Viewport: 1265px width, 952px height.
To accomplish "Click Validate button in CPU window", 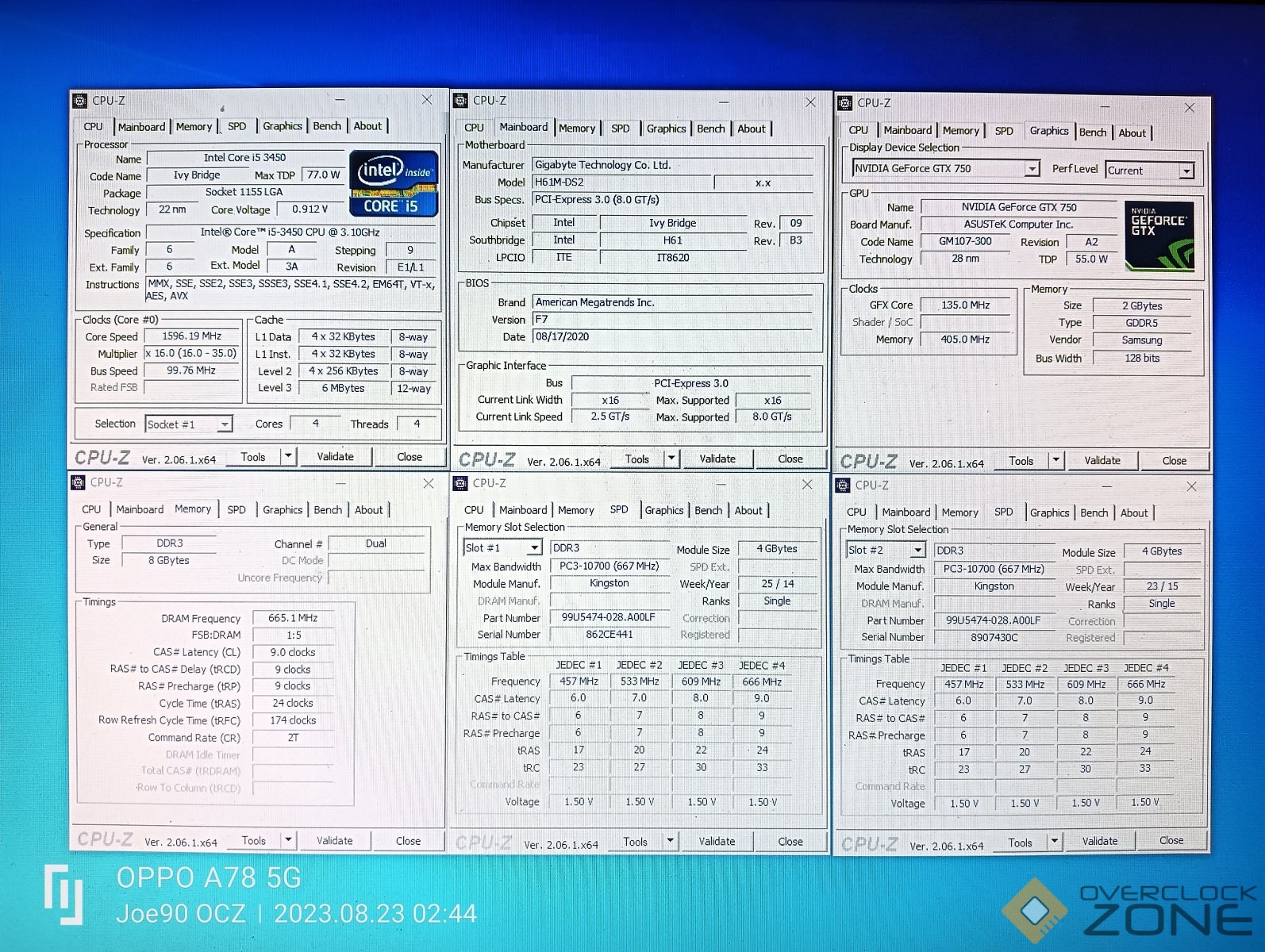I will click(336, 457).
